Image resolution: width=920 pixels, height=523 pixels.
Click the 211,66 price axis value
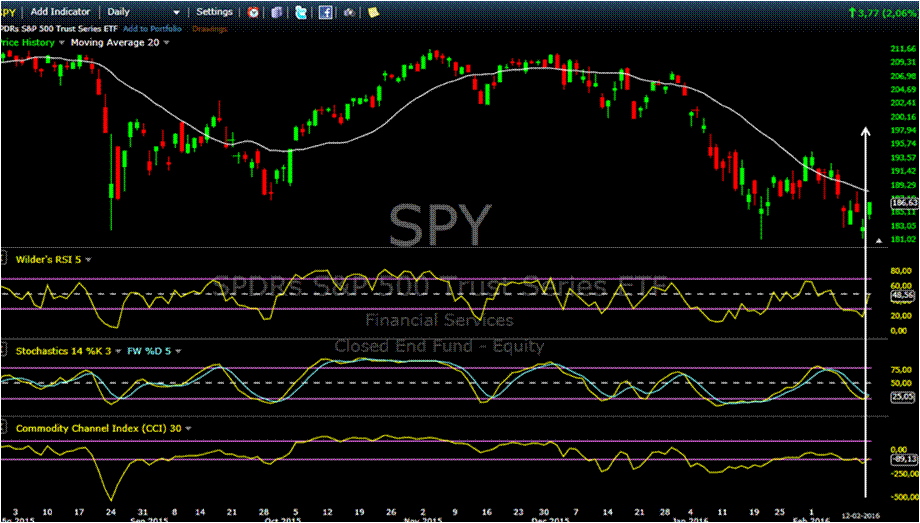pyautogui.click(x=904, y=48)
